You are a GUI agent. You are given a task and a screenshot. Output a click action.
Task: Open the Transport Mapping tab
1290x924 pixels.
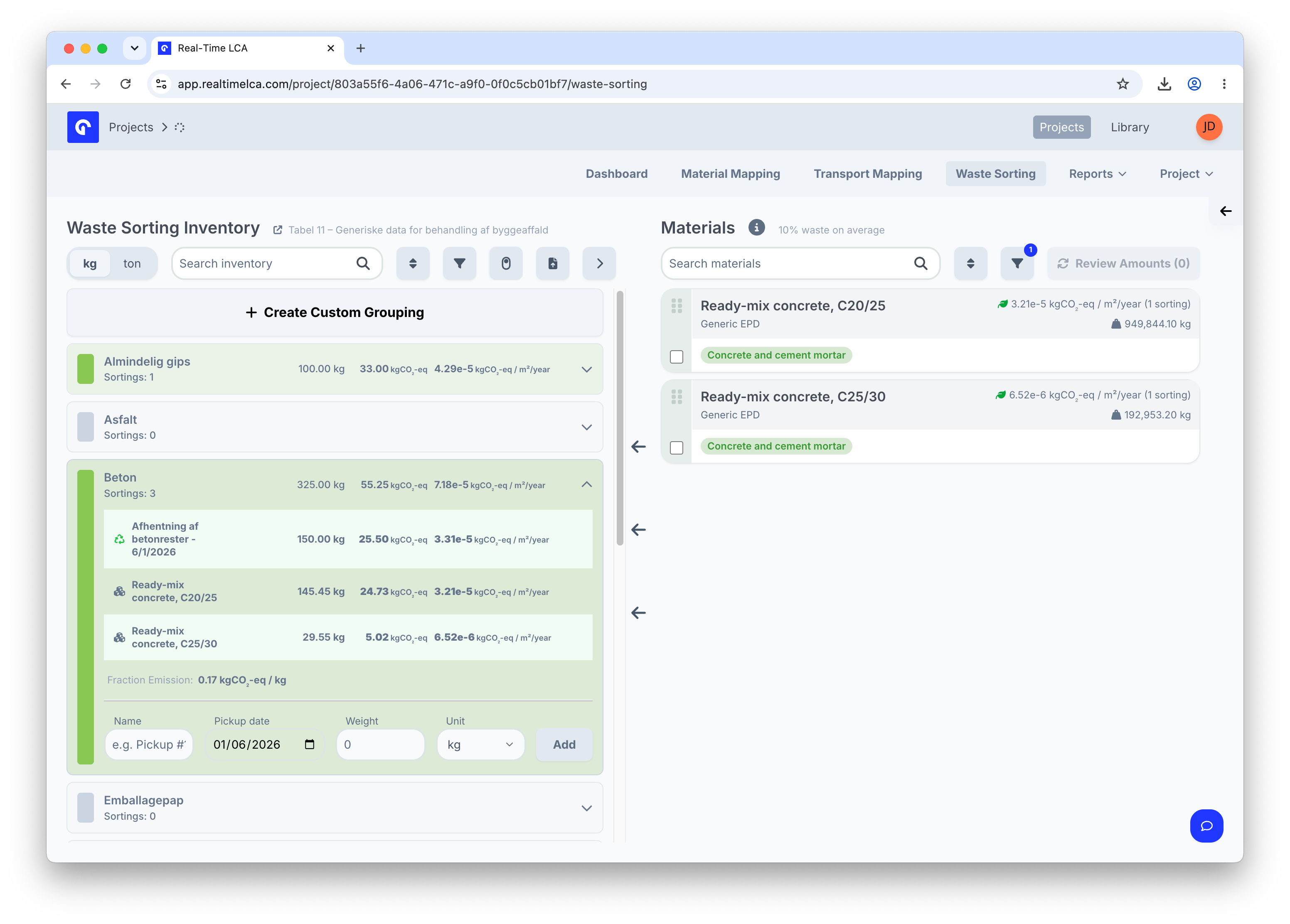click(x=867, y=174)
